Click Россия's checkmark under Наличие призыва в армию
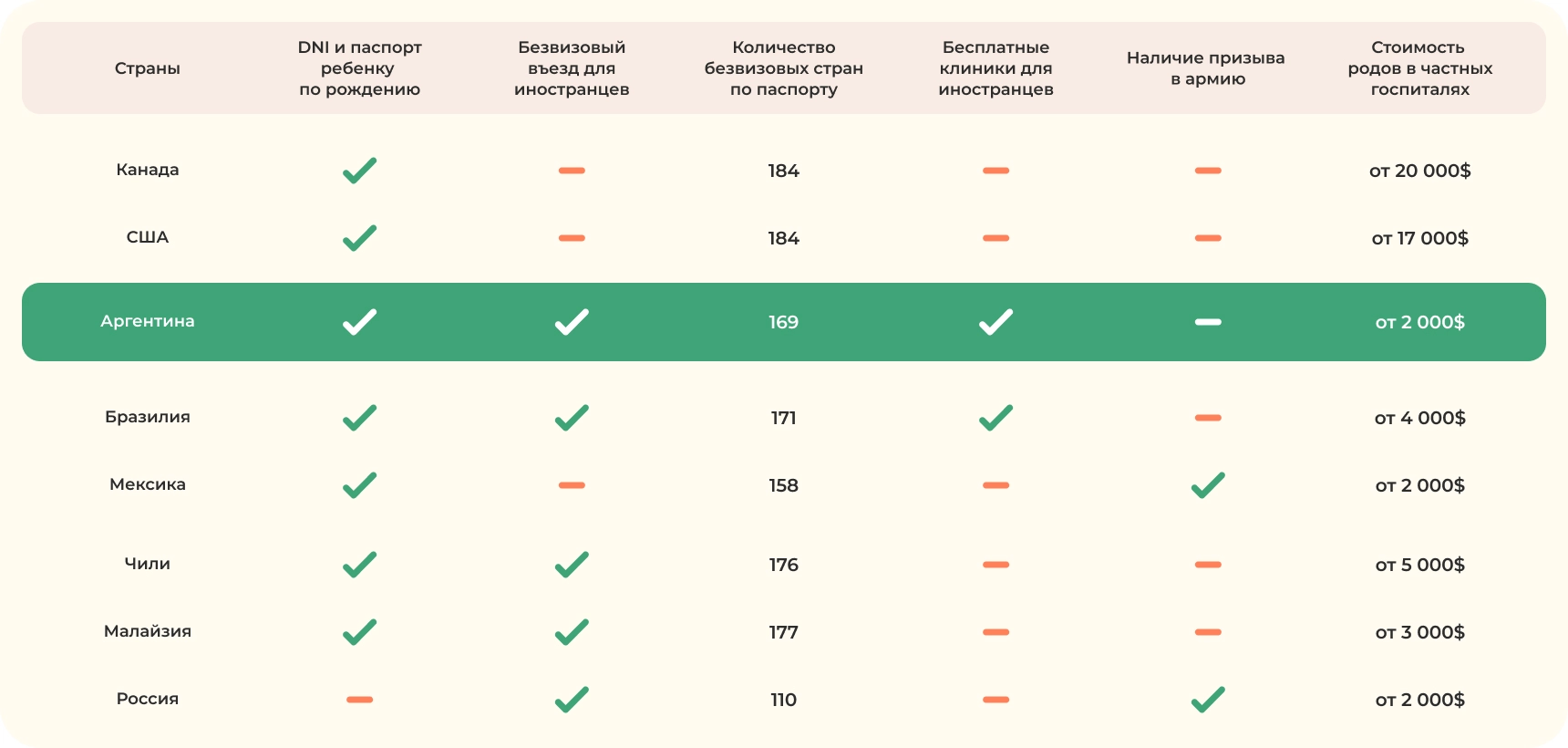This screenshot has width=1568, height=748. [x=1208, y=700]
